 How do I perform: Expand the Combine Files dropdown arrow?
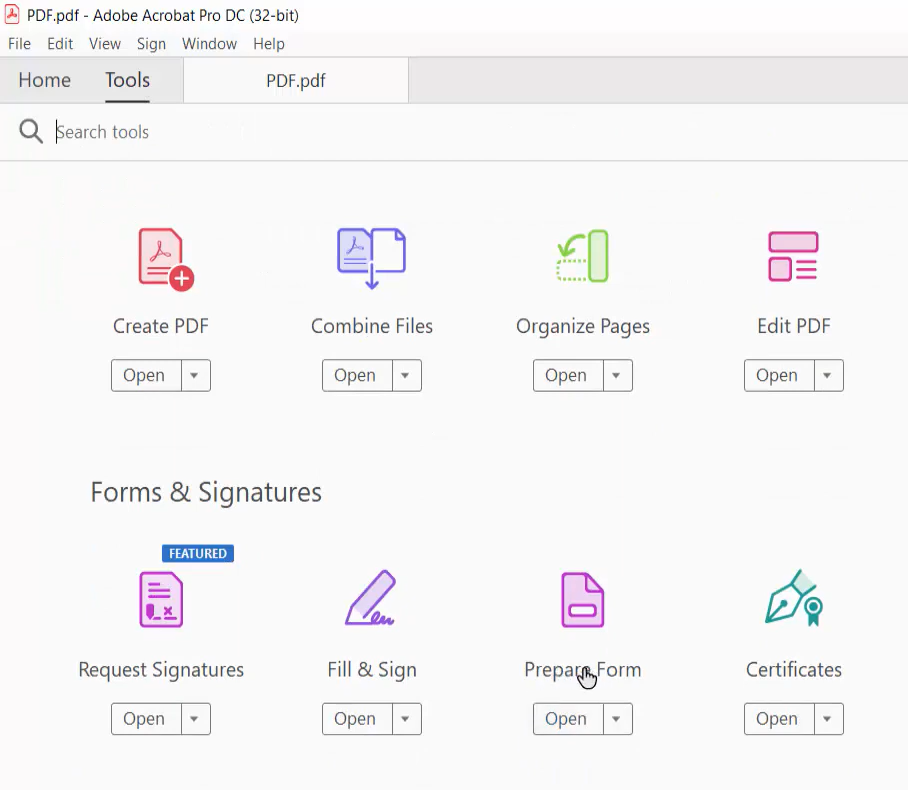(x=406, y=375)
